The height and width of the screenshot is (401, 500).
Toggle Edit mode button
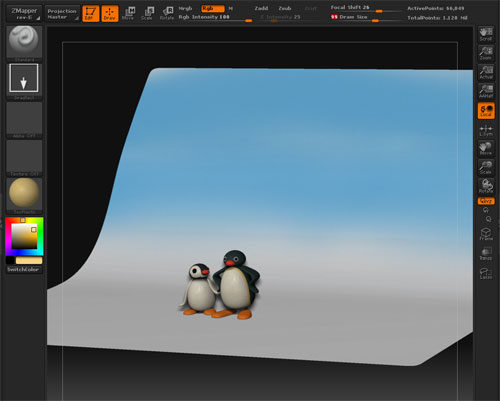[90, 14]
